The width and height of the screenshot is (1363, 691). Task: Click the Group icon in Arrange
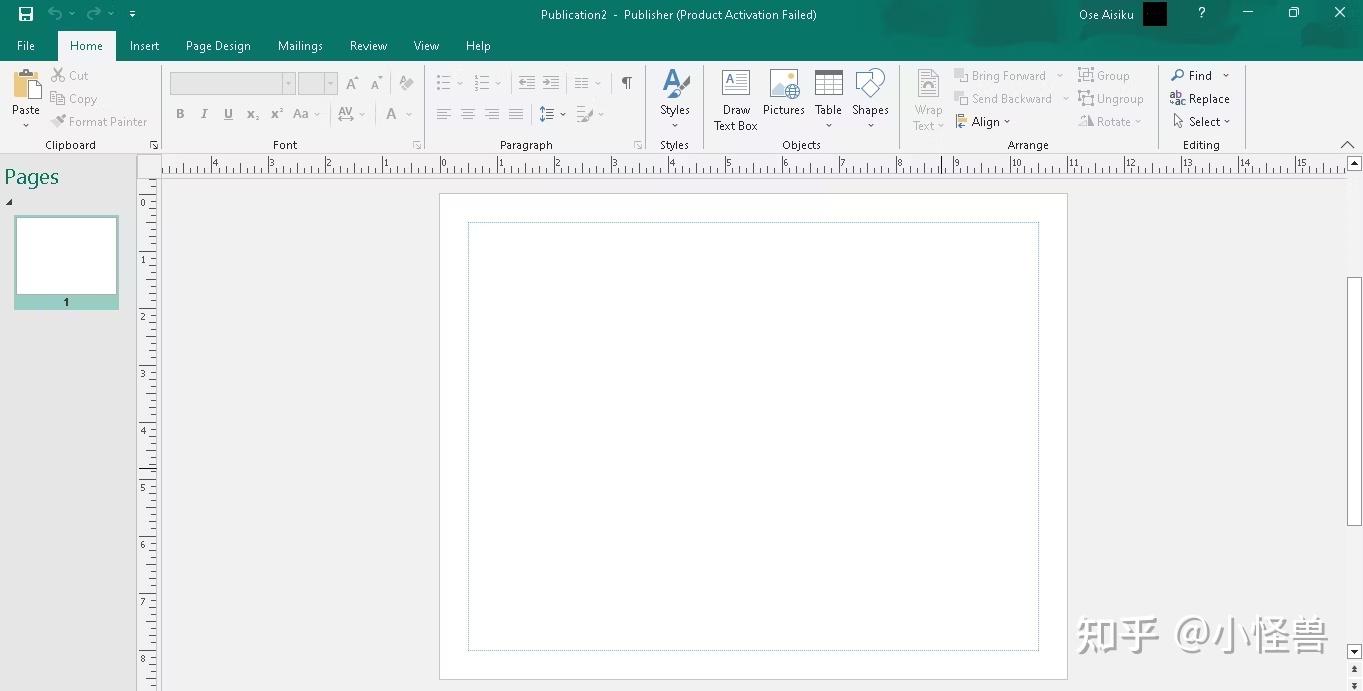pyautogui.click(x=1104, y=75)
